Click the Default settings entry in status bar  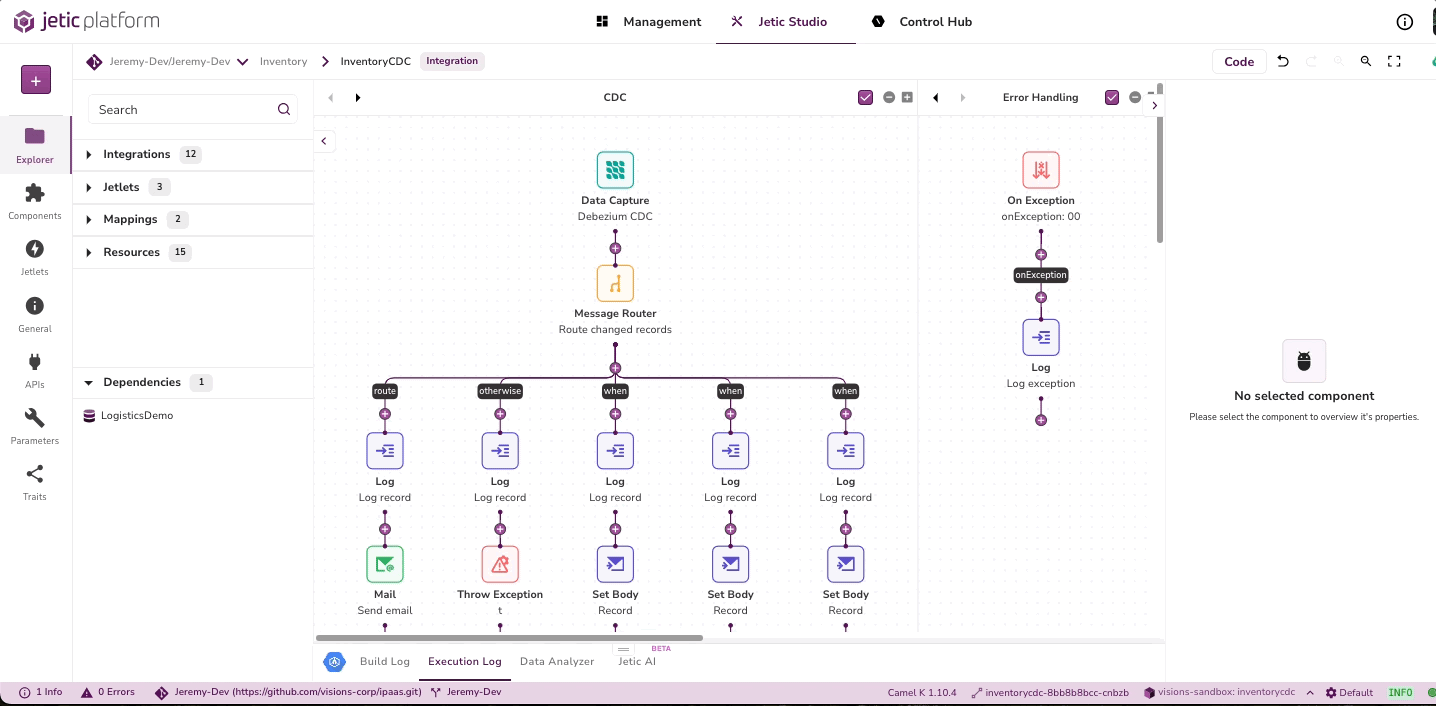click(1349, 692)
